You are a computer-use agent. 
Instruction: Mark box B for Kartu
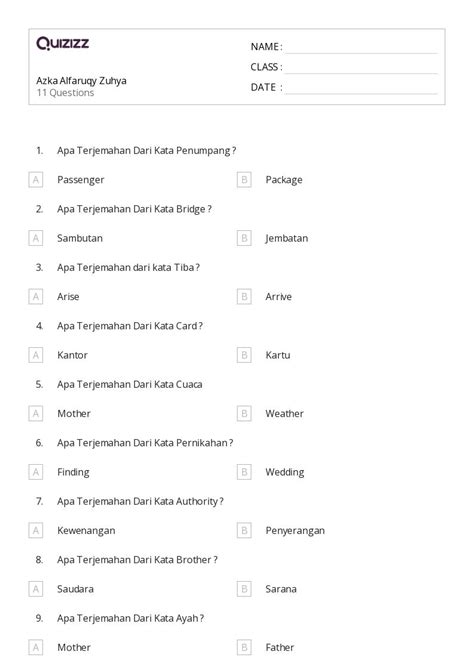(244, 355)
